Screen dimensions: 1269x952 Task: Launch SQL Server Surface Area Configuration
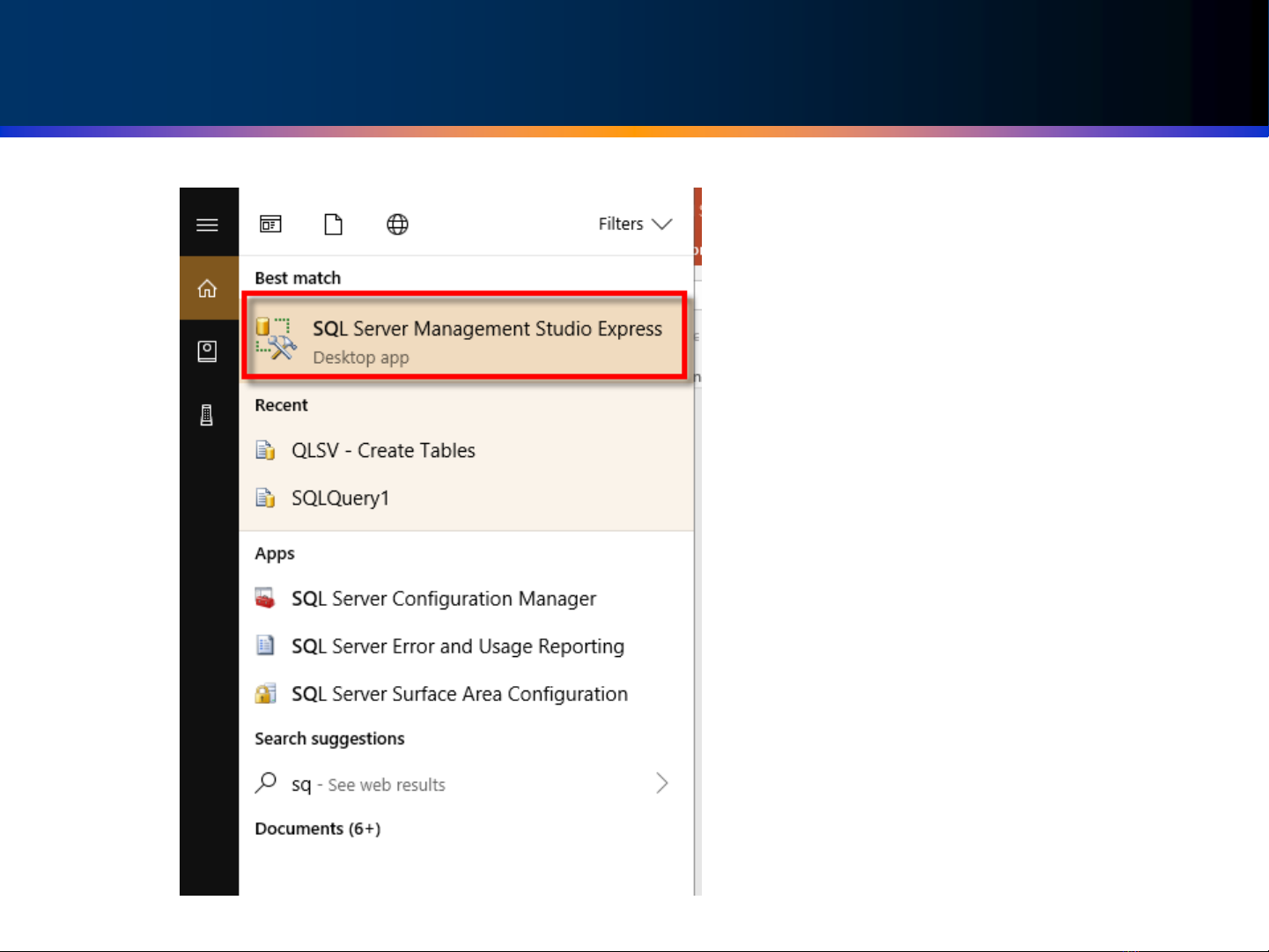tap(466, 694)
